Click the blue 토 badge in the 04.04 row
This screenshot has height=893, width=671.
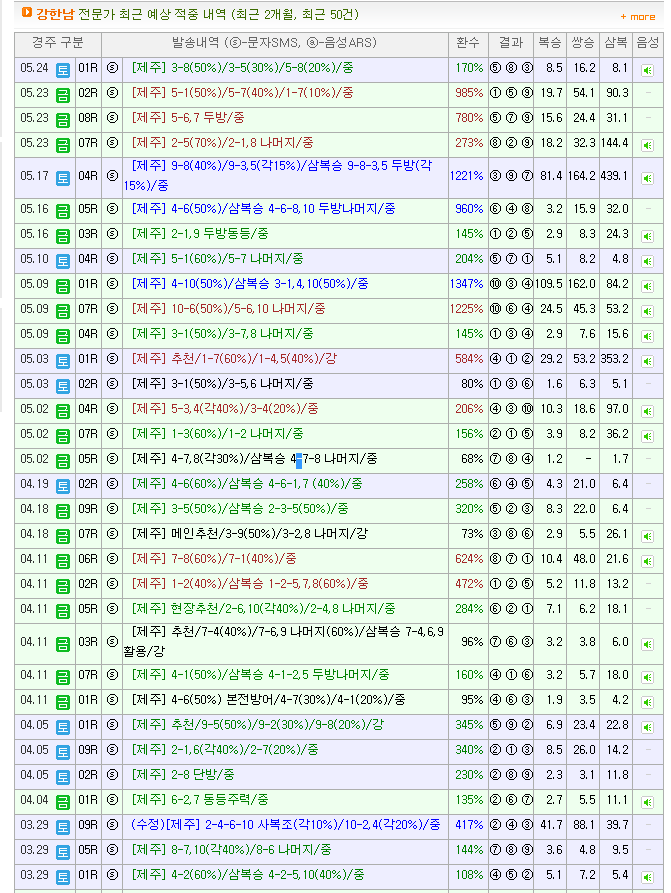click(x=63, y=800)
